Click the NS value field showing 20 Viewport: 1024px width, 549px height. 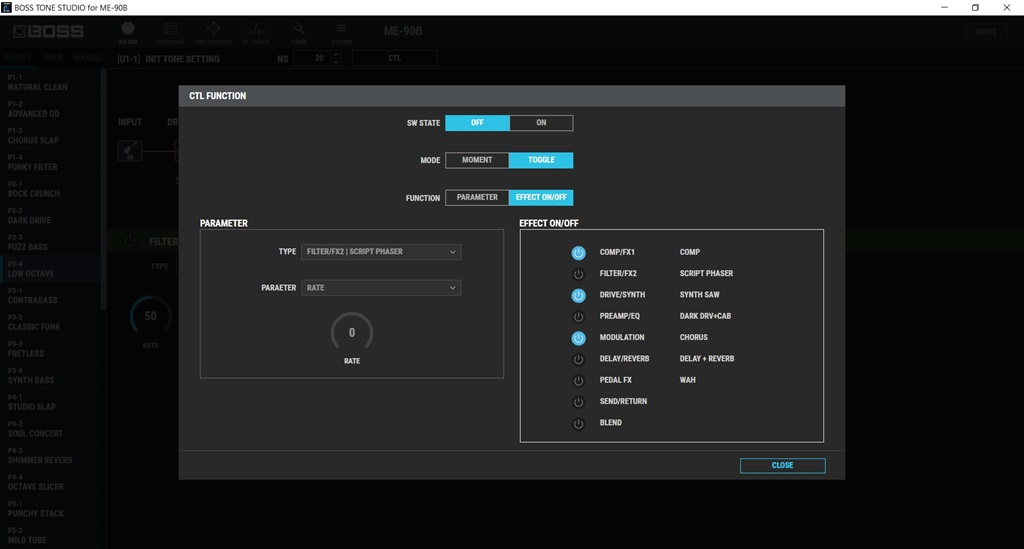point(313,58)
